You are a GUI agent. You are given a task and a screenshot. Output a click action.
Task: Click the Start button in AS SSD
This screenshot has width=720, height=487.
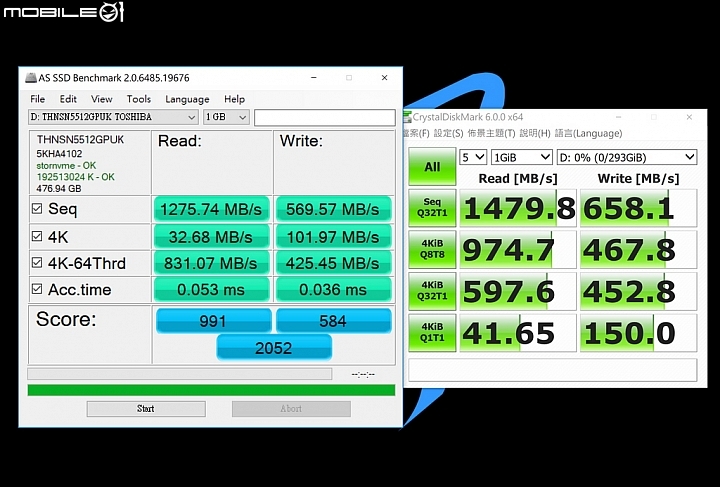(x=146, y=409)
